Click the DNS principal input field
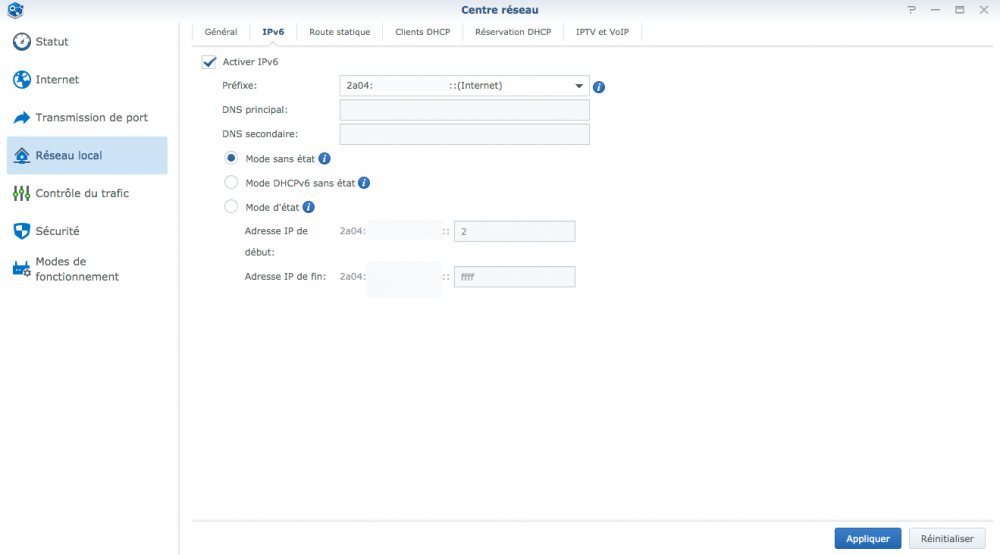Viewport: 1000px width, 555px height. tap(464, 110)
